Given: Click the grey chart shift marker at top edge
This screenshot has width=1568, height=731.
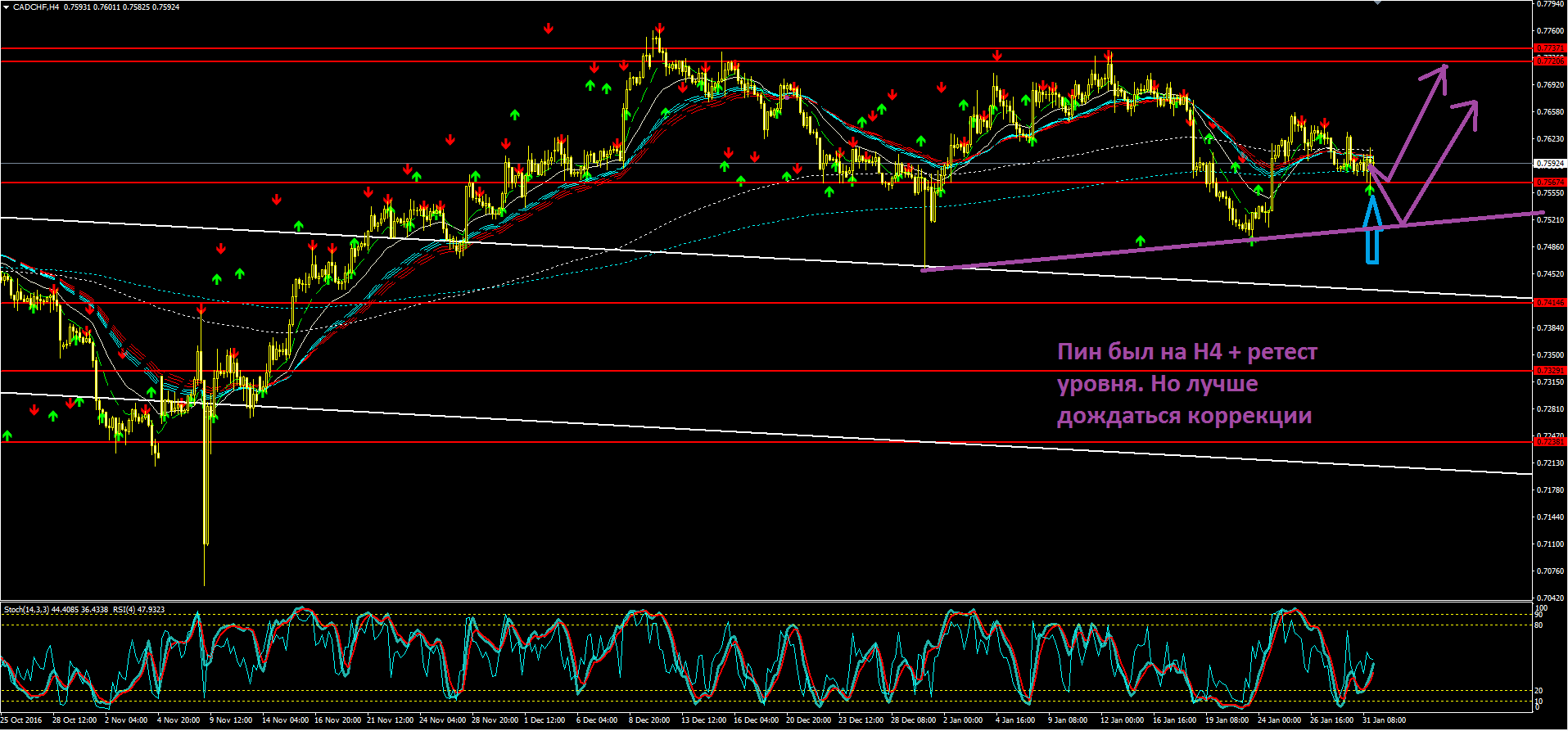Looking at the screenshot, I should 1377,2.
